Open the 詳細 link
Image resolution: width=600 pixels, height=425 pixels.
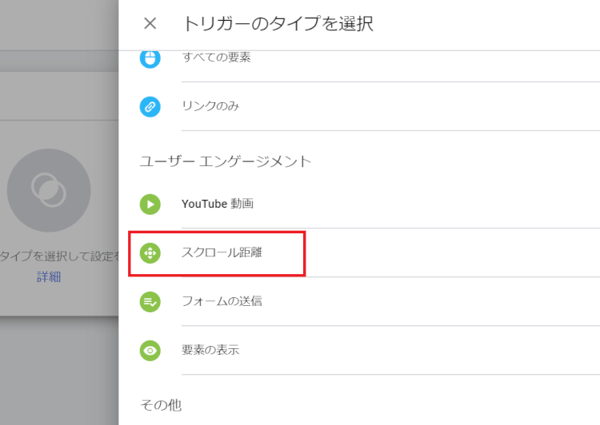[49, 276]
